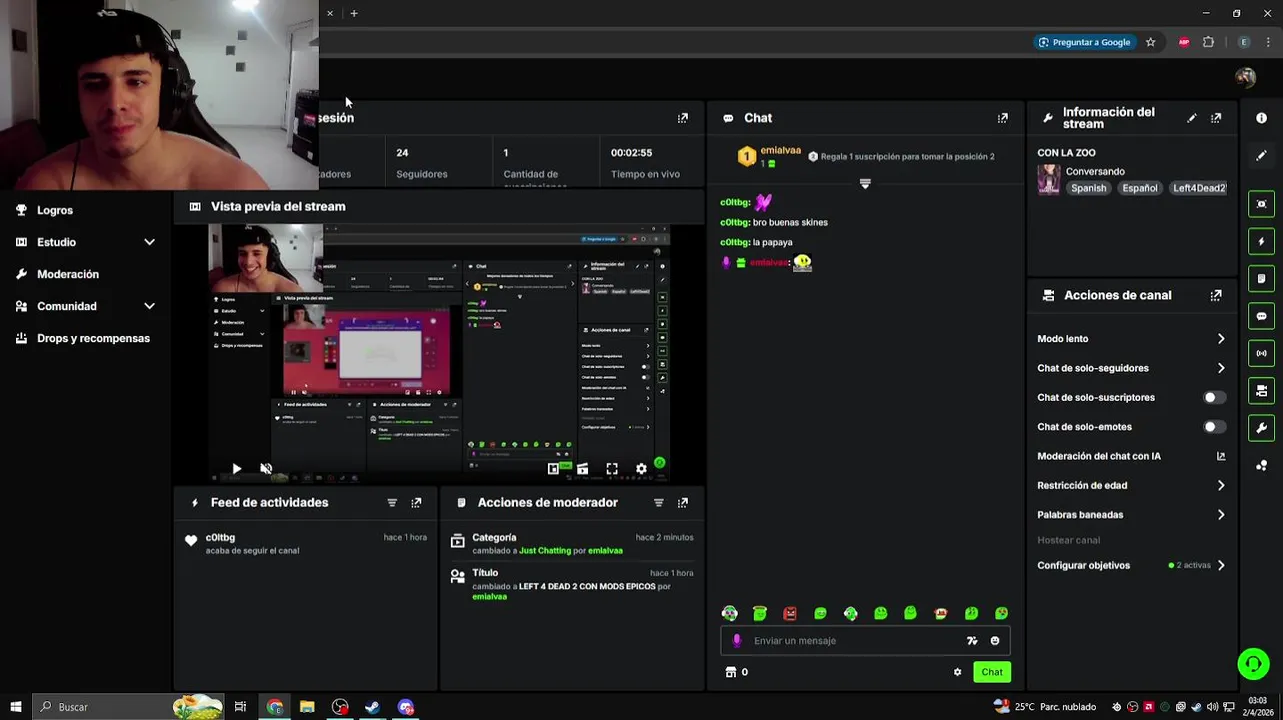
Task: Open Logros in the sidebar
Action: tap(55, 210)
